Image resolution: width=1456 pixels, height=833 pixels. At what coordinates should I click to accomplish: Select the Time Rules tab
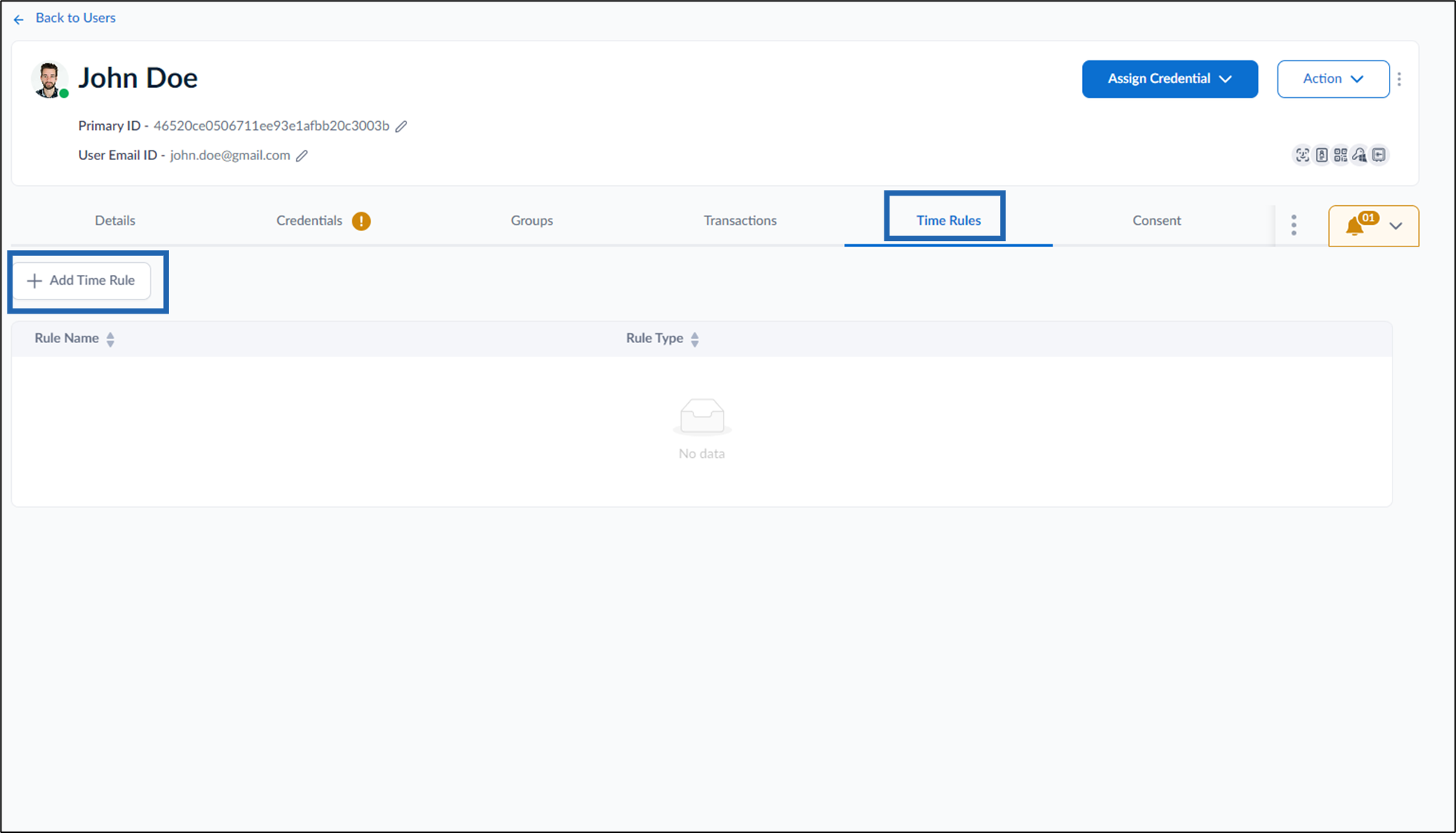[949, 221]
